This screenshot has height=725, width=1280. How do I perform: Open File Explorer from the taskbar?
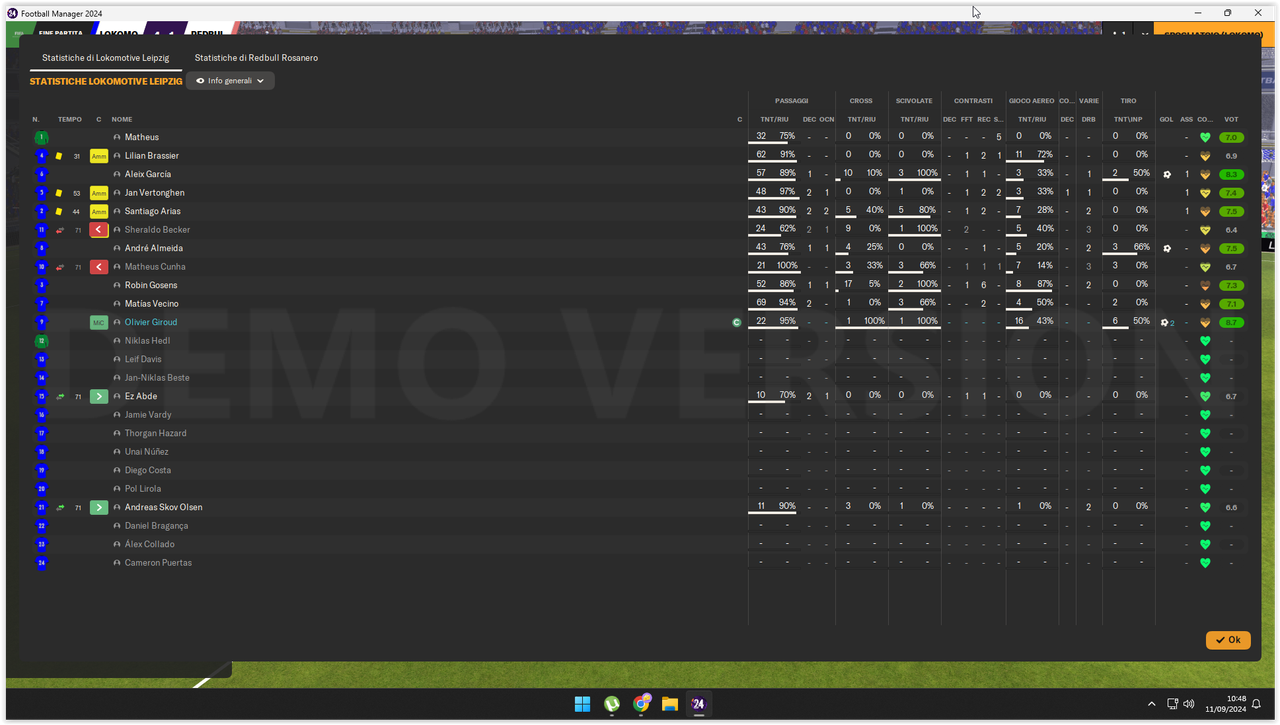670,704
